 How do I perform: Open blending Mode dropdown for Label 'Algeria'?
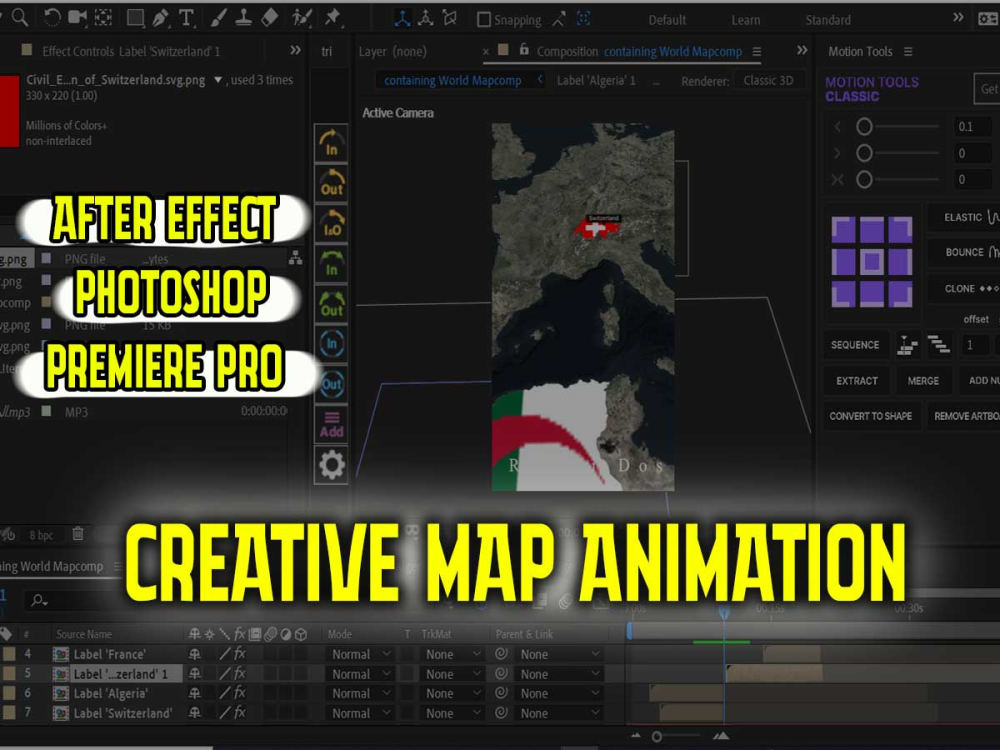[360, 693]
